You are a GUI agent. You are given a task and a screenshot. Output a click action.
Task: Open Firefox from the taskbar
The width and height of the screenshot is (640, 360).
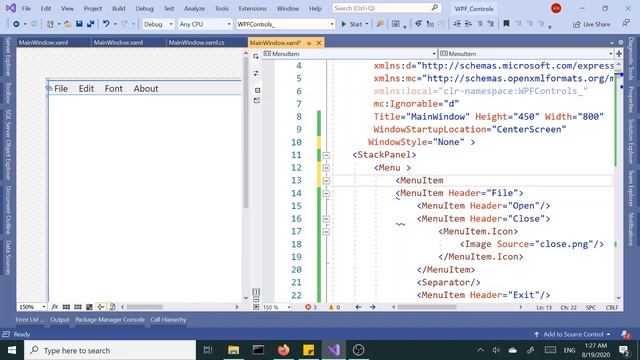click(x=284, y=350)
